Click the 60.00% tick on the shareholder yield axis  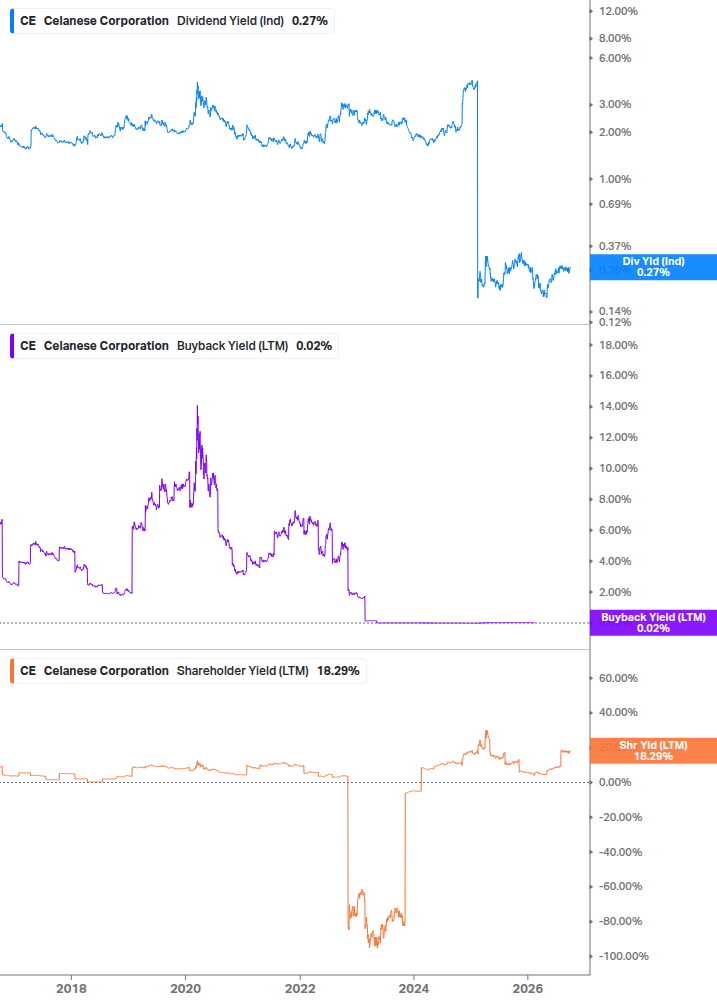[618, 678]
